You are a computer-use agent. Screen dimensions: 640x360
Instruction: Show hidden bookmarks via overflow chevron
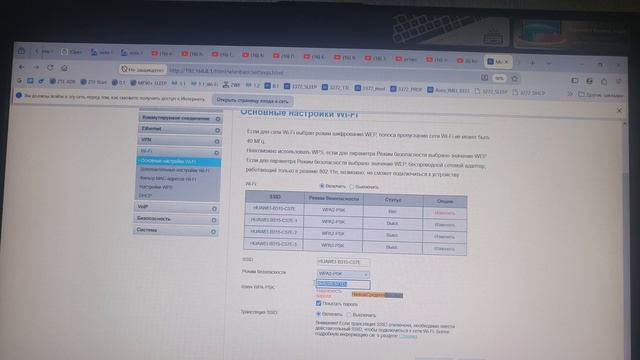click(x=570, y=94)
